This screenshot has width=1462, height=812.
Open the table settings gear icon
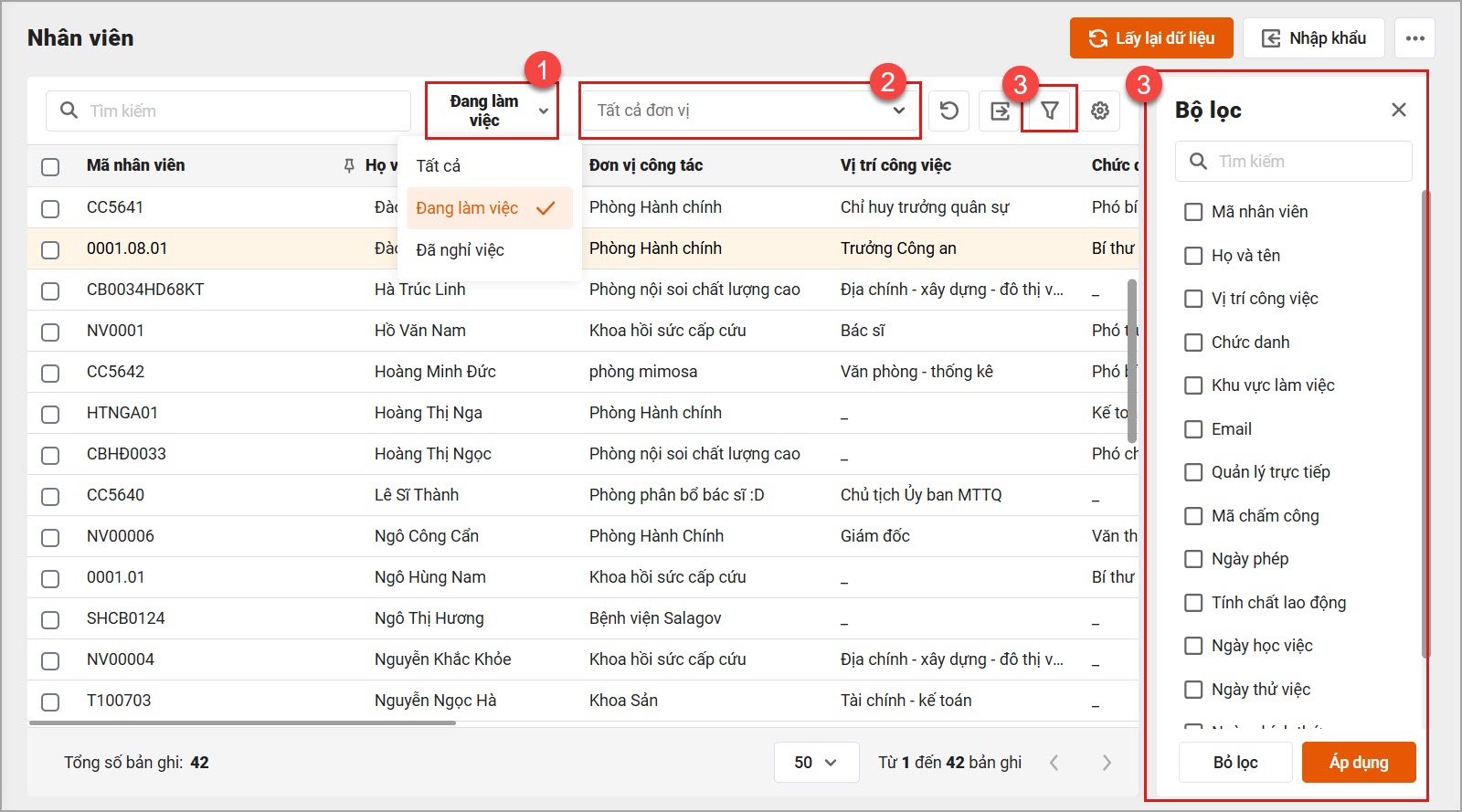tap(1100, 111)
